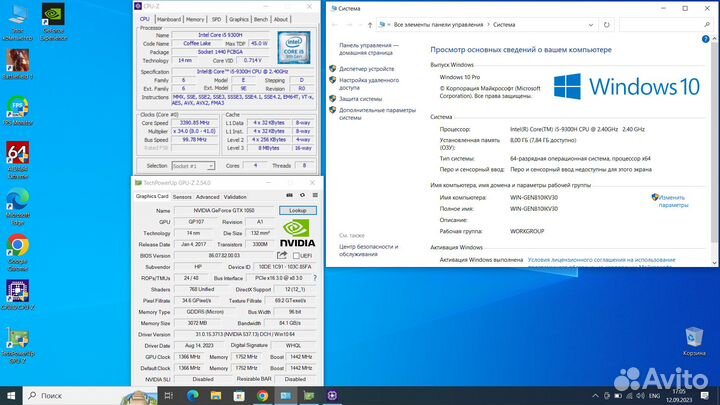Click the volume icon in system tray
The height and width of the screenshot is (405, 720).
(641, 395)
